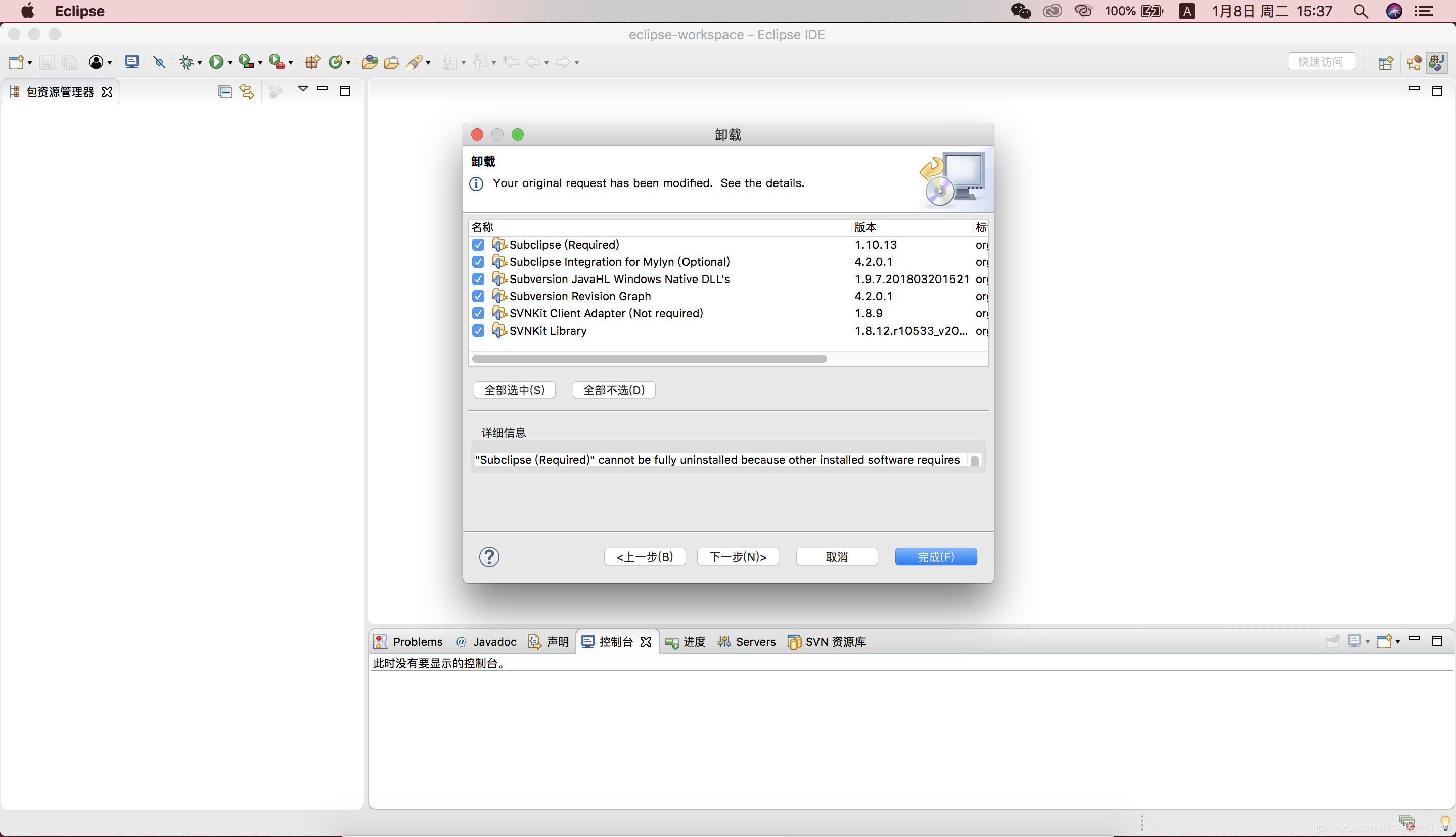Screen dimensions: 1456x837
Task: Click the 全部选中(S) button
Action: coord(515,390)
